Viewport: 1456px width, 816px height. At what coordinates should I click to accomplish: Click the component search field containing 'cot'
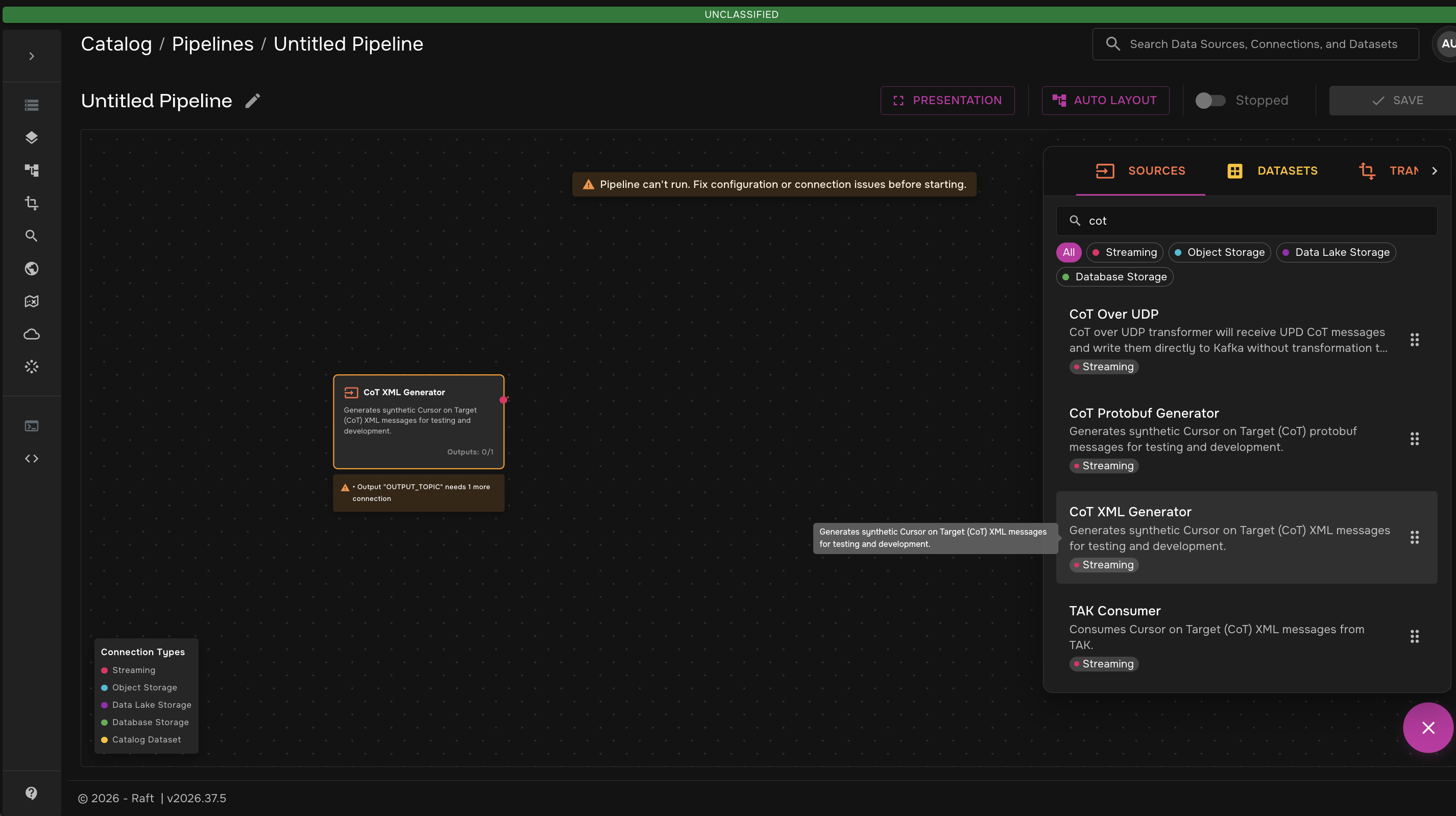(1246, 221)
